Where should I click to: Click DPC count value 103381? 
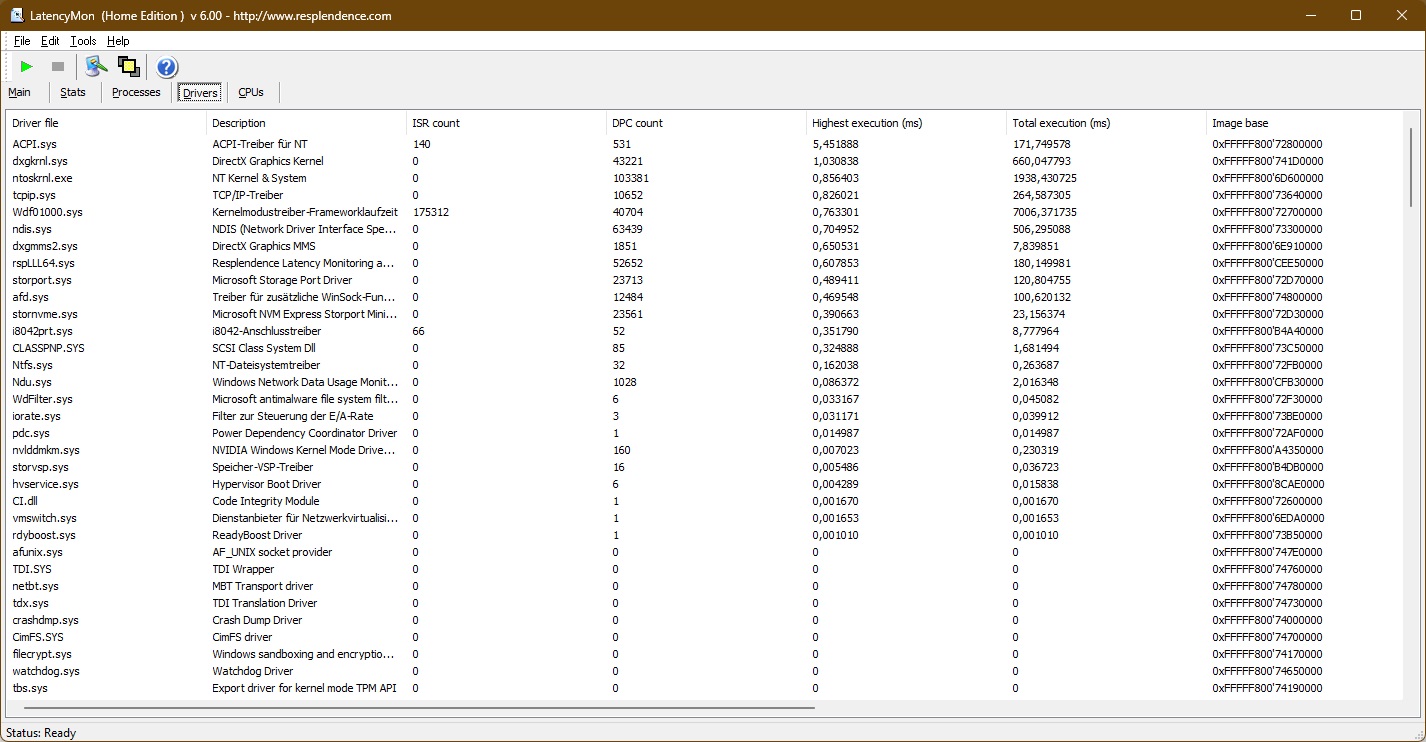click(631, 178)
